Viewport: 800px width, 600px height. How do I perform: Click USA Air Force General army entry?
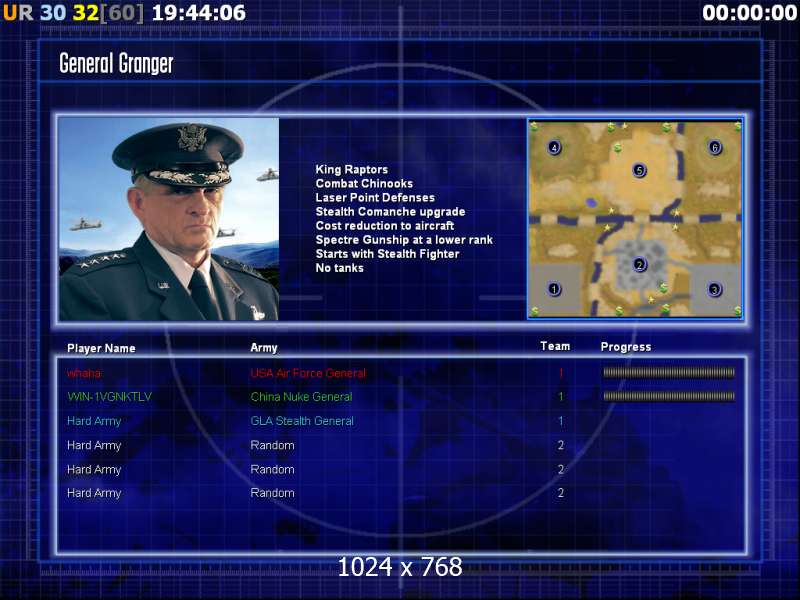click(x=308, y=373)
